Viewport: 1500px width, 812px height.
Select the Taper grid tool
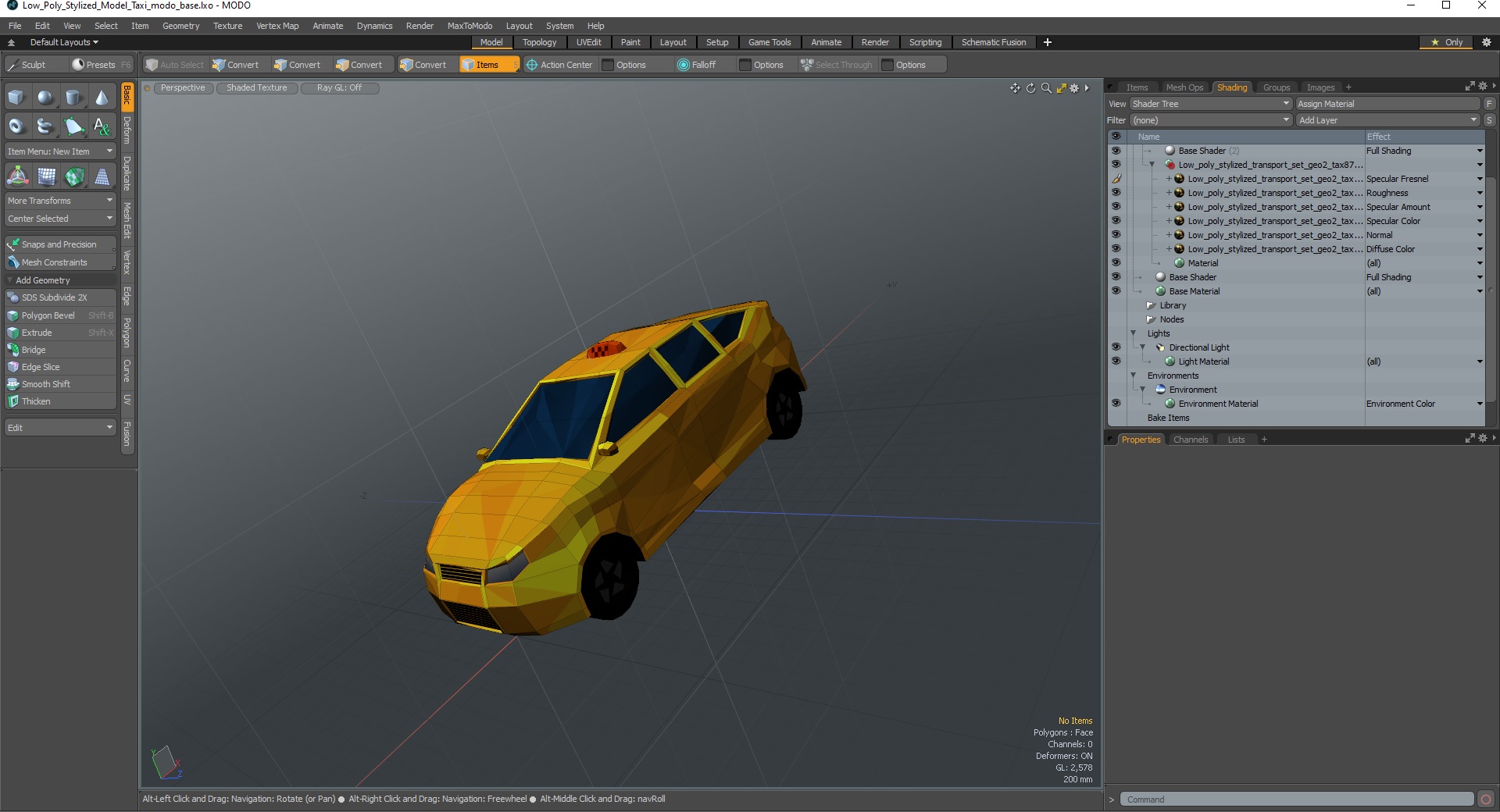click(x=102, y=176)
